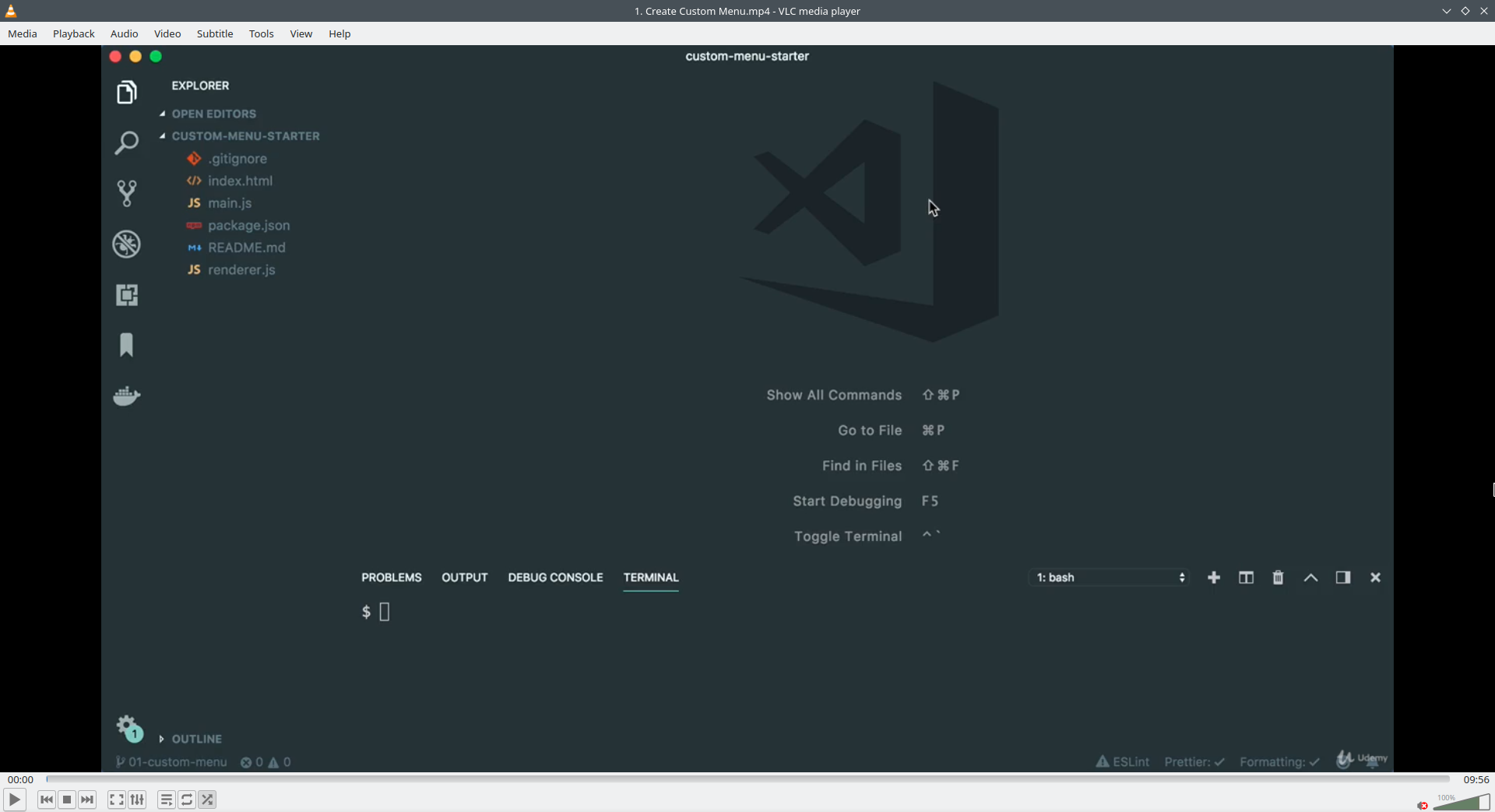
Task: Click the 00:00 elapsed time label
Action: (x=21, y=779)
